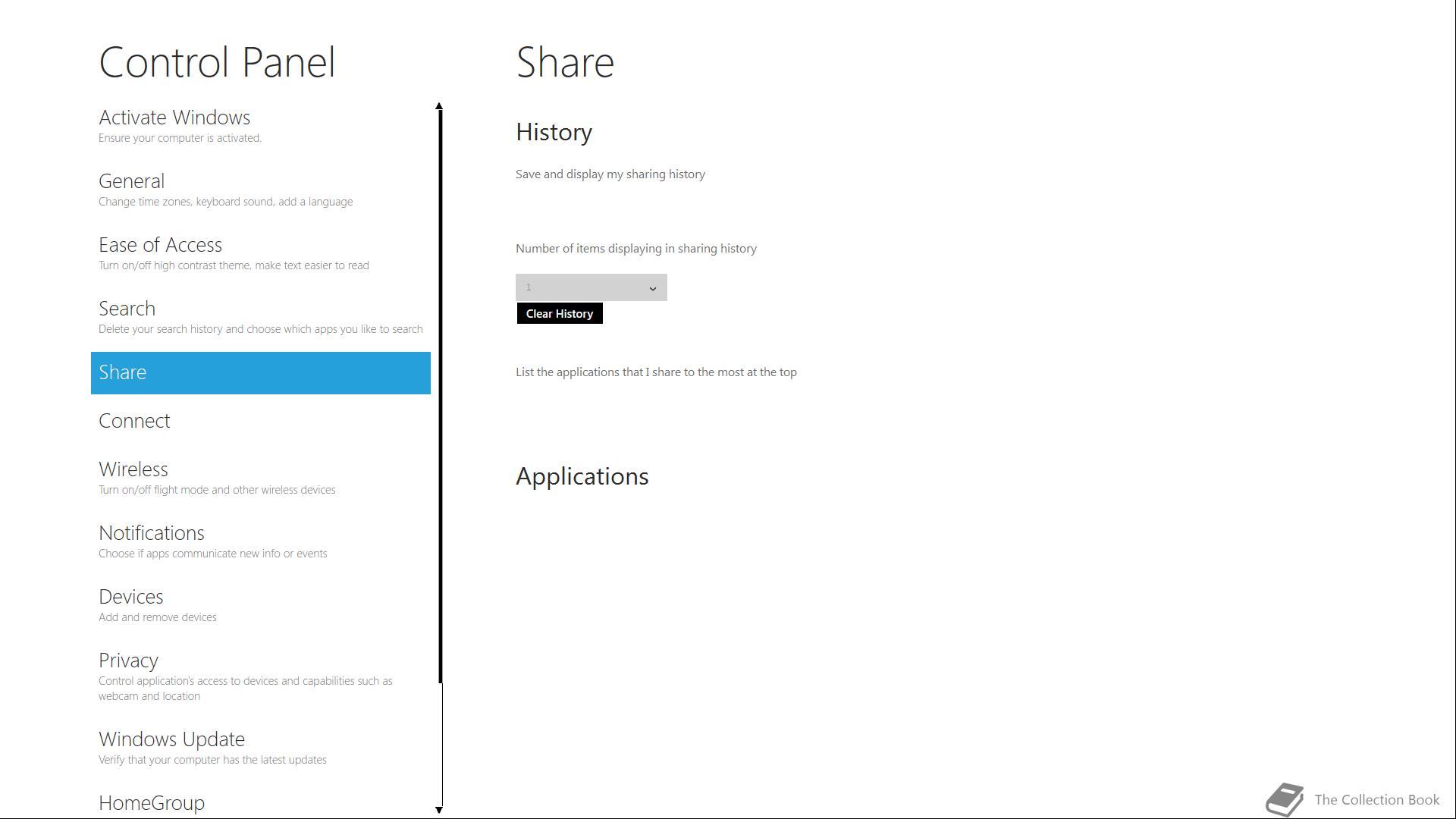The width and height of the screenshot is (1456, 819).
Task: Click the 'Ensure your computer is activated.' description
Action: coord(180,138)
